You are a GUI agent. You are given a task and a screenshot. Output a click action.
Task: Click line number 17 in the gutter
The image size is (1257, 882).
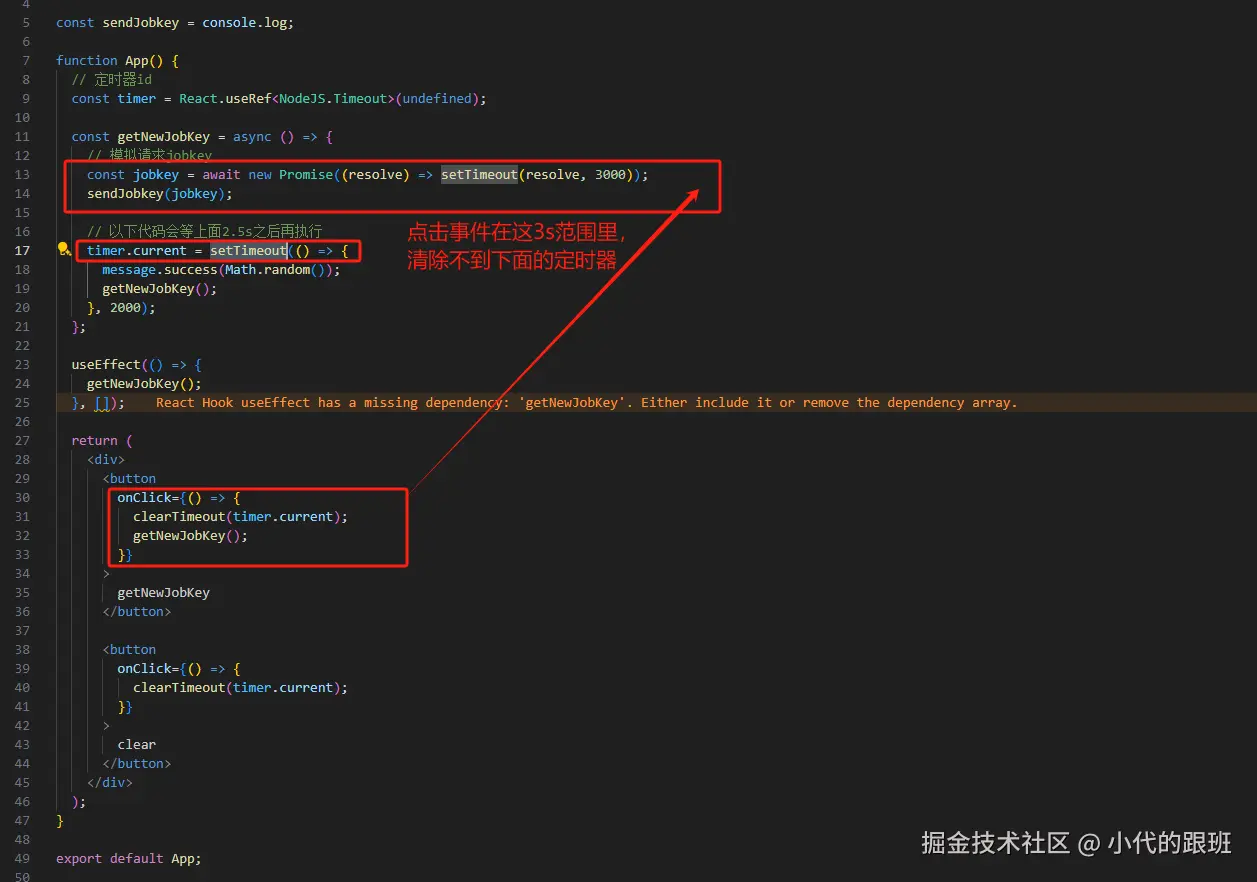[x=24, y=250]
